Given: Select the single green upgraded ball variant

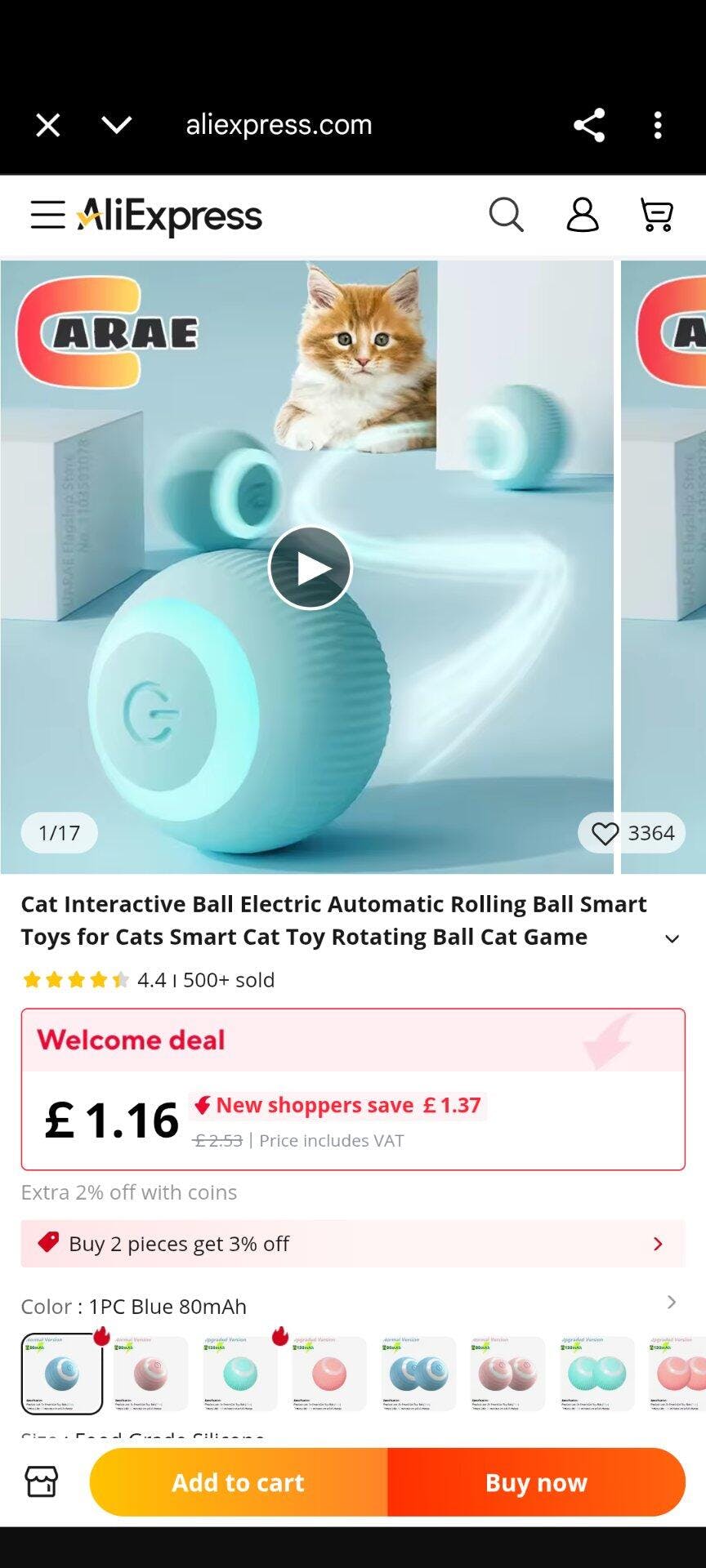Looking at the screenshot, I should click(240, 1374).
